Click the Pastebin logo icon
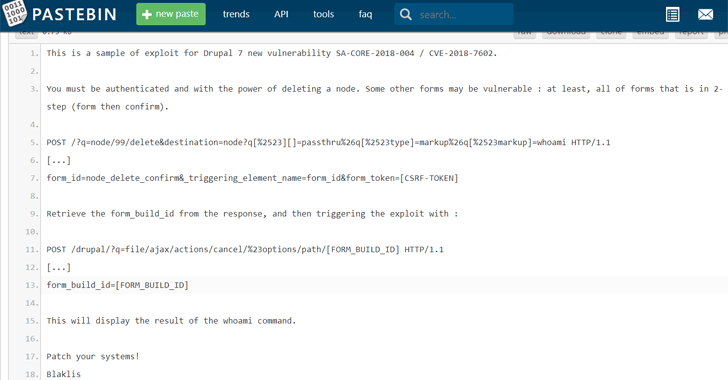Image resolution: width=728 pixels, height=380 pixels. (14, 13)
